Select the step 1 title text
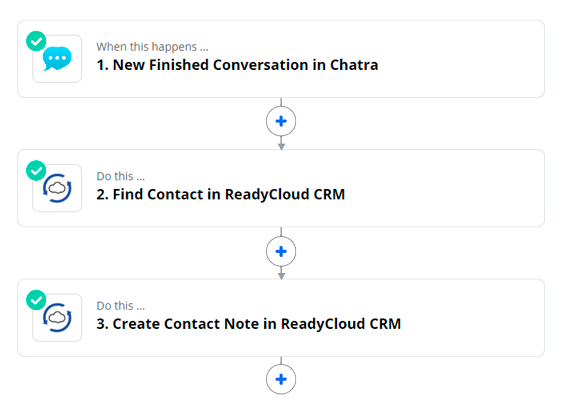Image resolution: width=563 pixels, height=402 pixels. [237, 65]
